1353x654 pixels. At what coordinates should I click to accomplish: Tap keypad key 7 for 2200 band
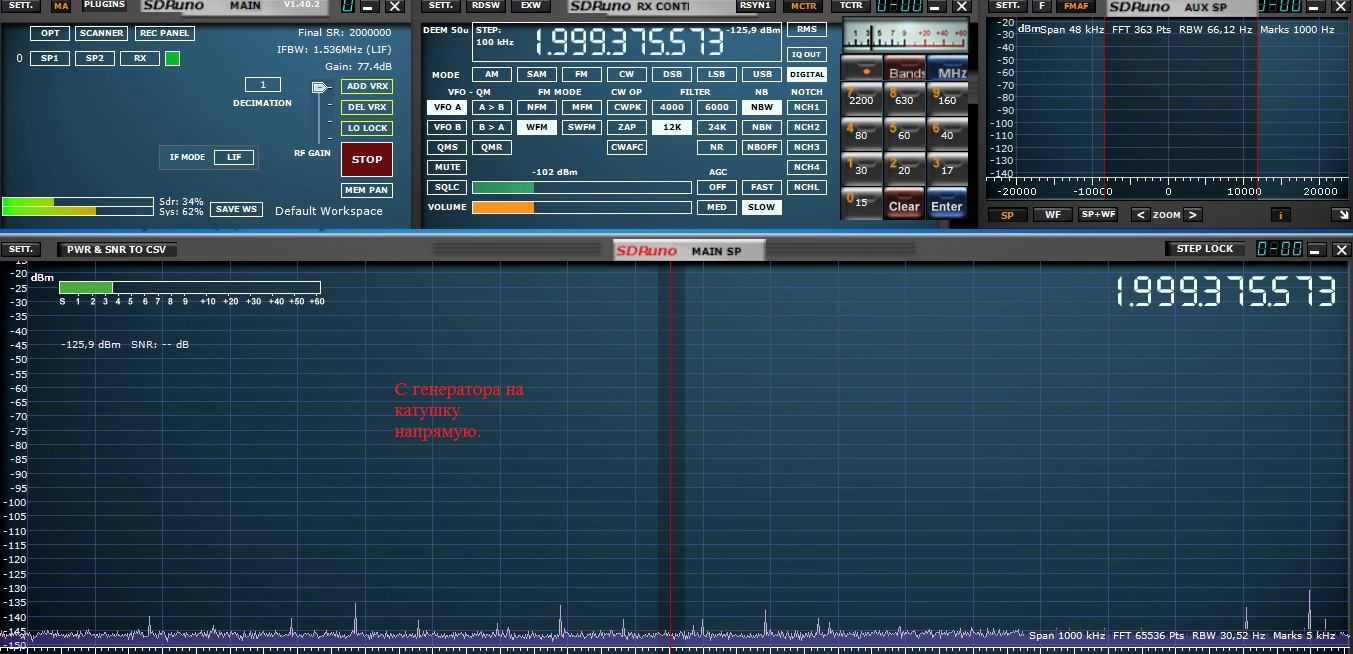click(861, 99)
